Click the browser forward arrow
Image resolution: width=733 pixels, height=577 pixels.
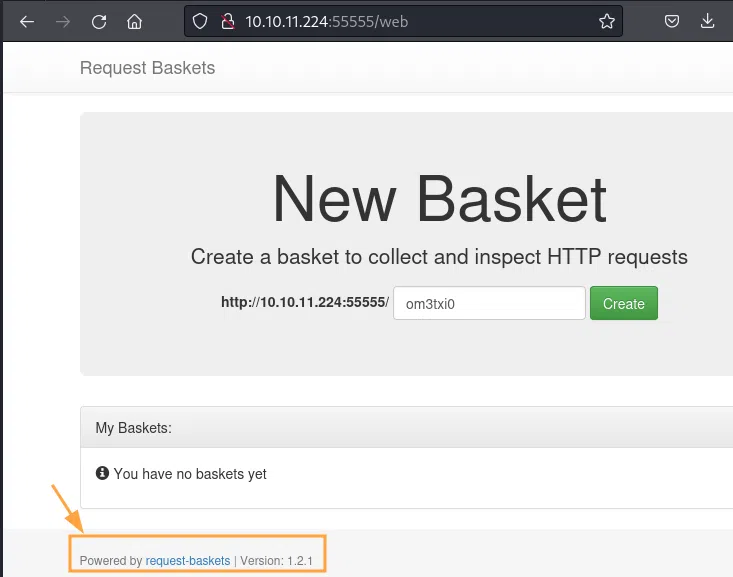click(63, 21)
